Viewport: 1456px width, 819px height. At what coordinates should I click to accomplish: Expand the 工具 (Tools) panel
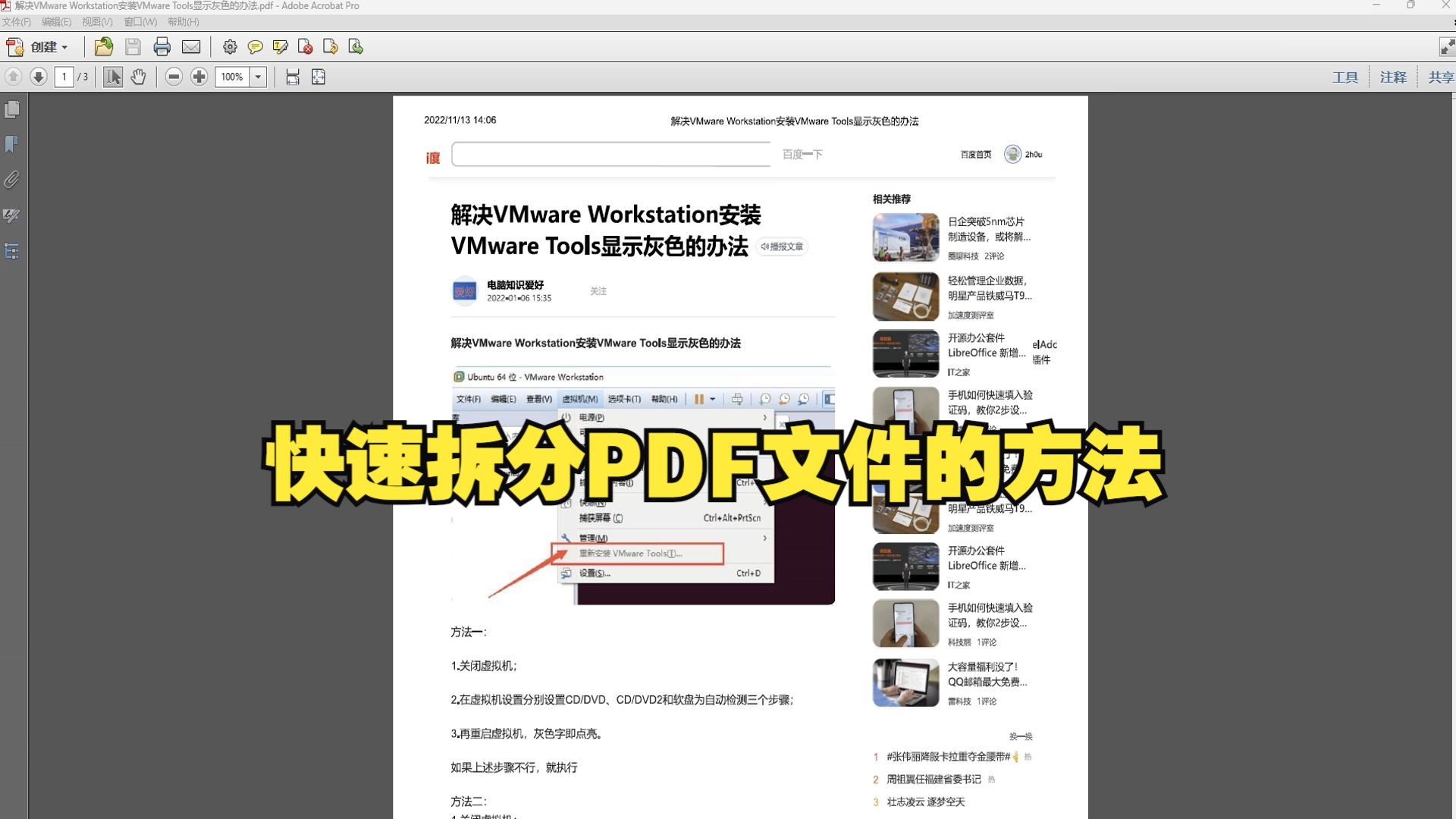pos(1344,76)
